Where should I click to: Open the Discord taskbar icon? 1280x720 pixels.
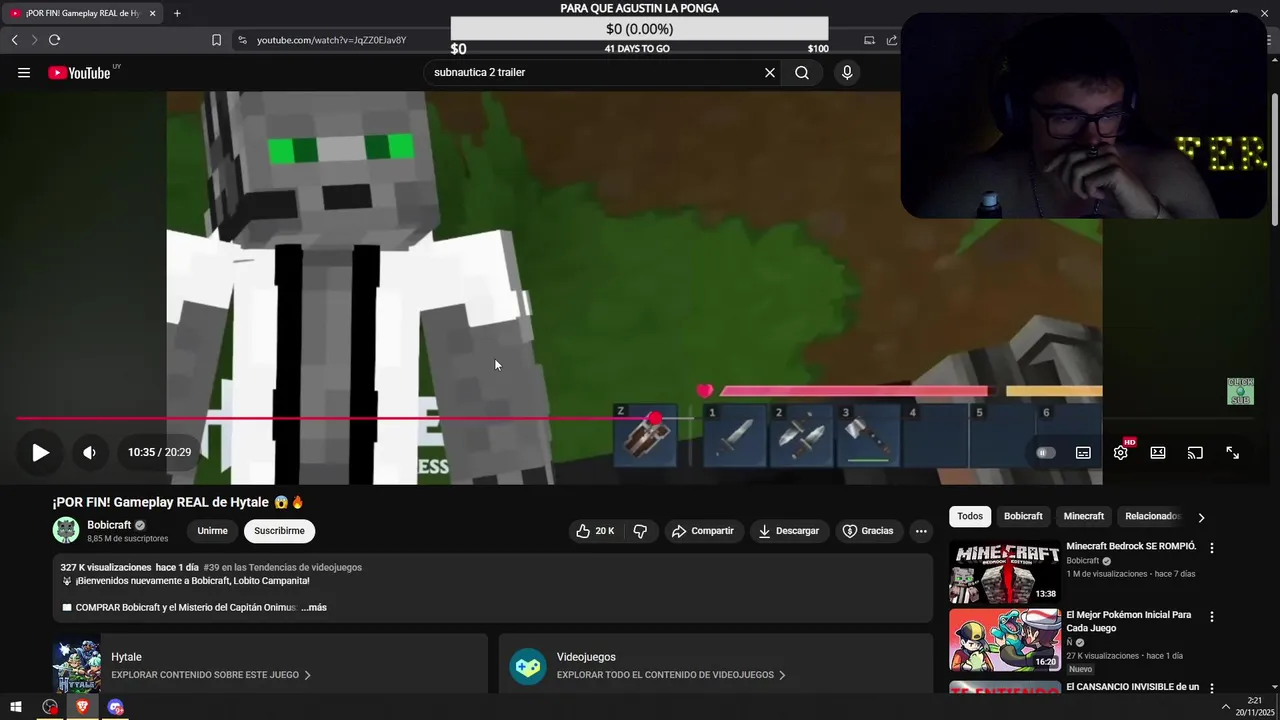point(115,707)
